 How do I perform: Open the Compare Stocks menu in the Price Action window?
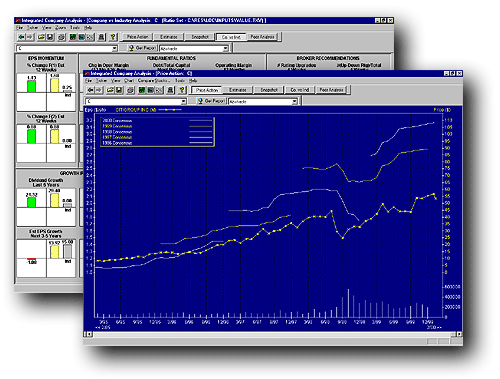point(154,81)
